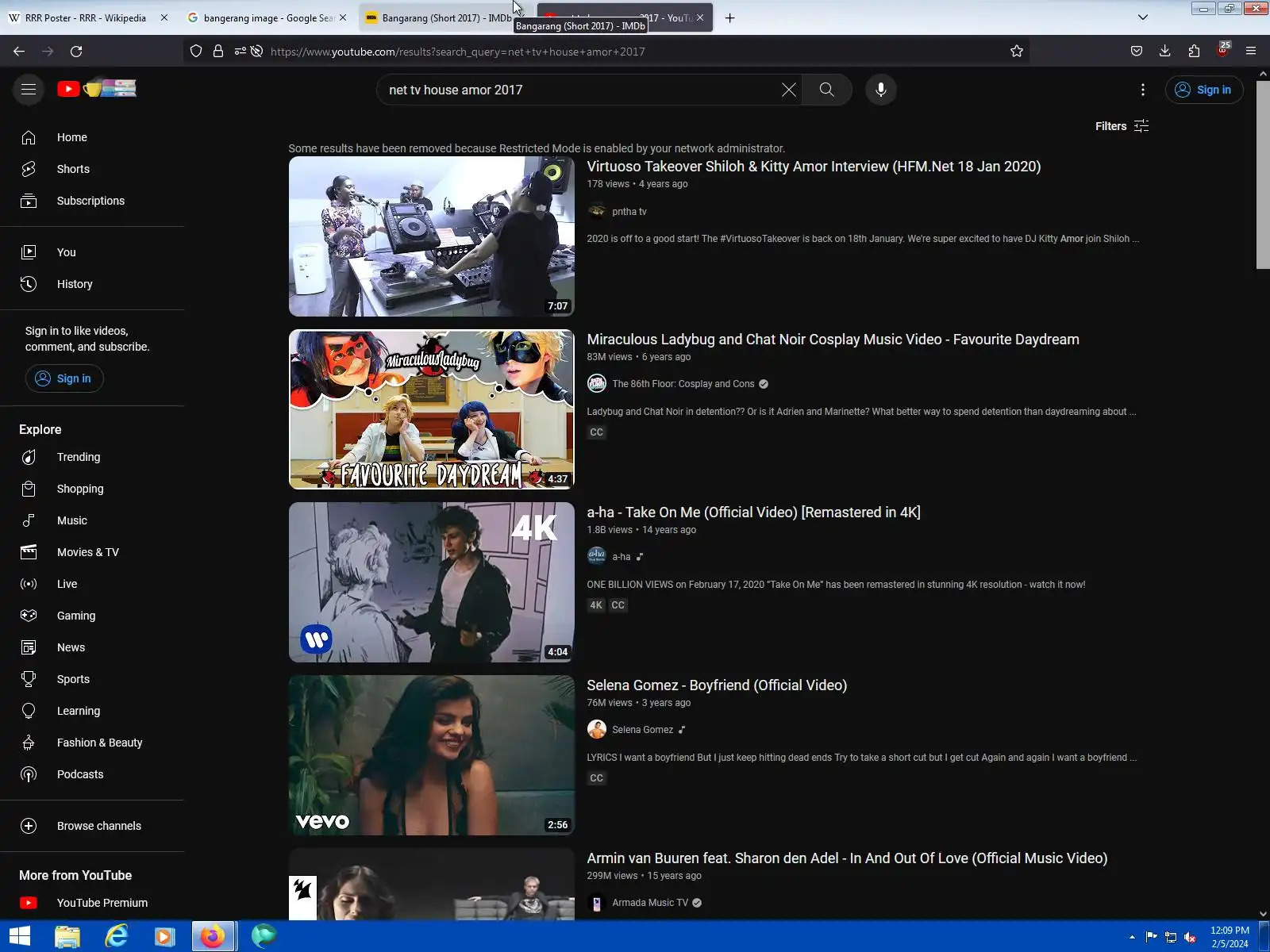Open the taskbar clock and date
Viewport: 1270px width, 952px height.
click(1230, 937)
